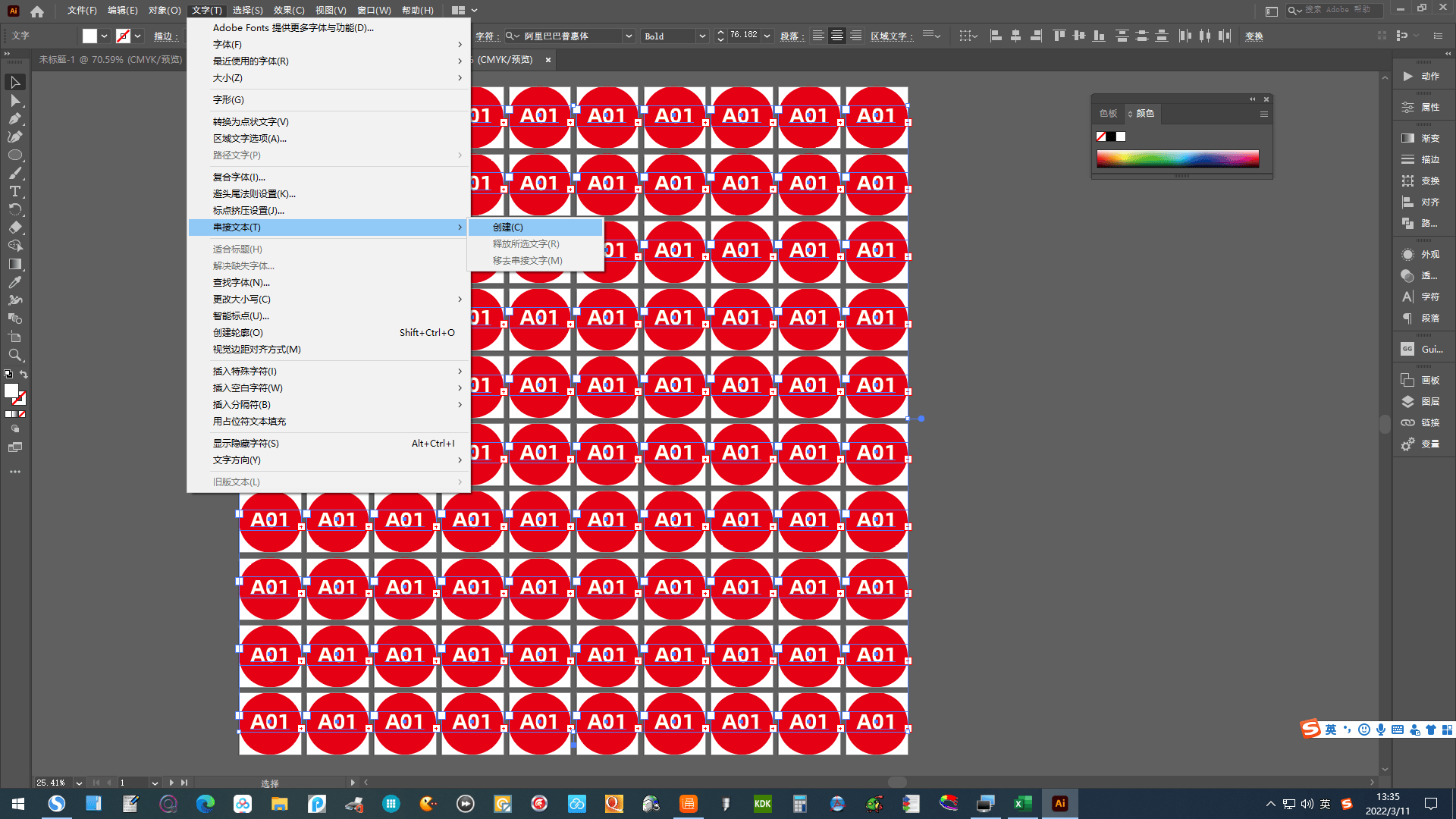Swap fill and stroke colors
Screen dimensions: 1456x819
click(24, 375)
